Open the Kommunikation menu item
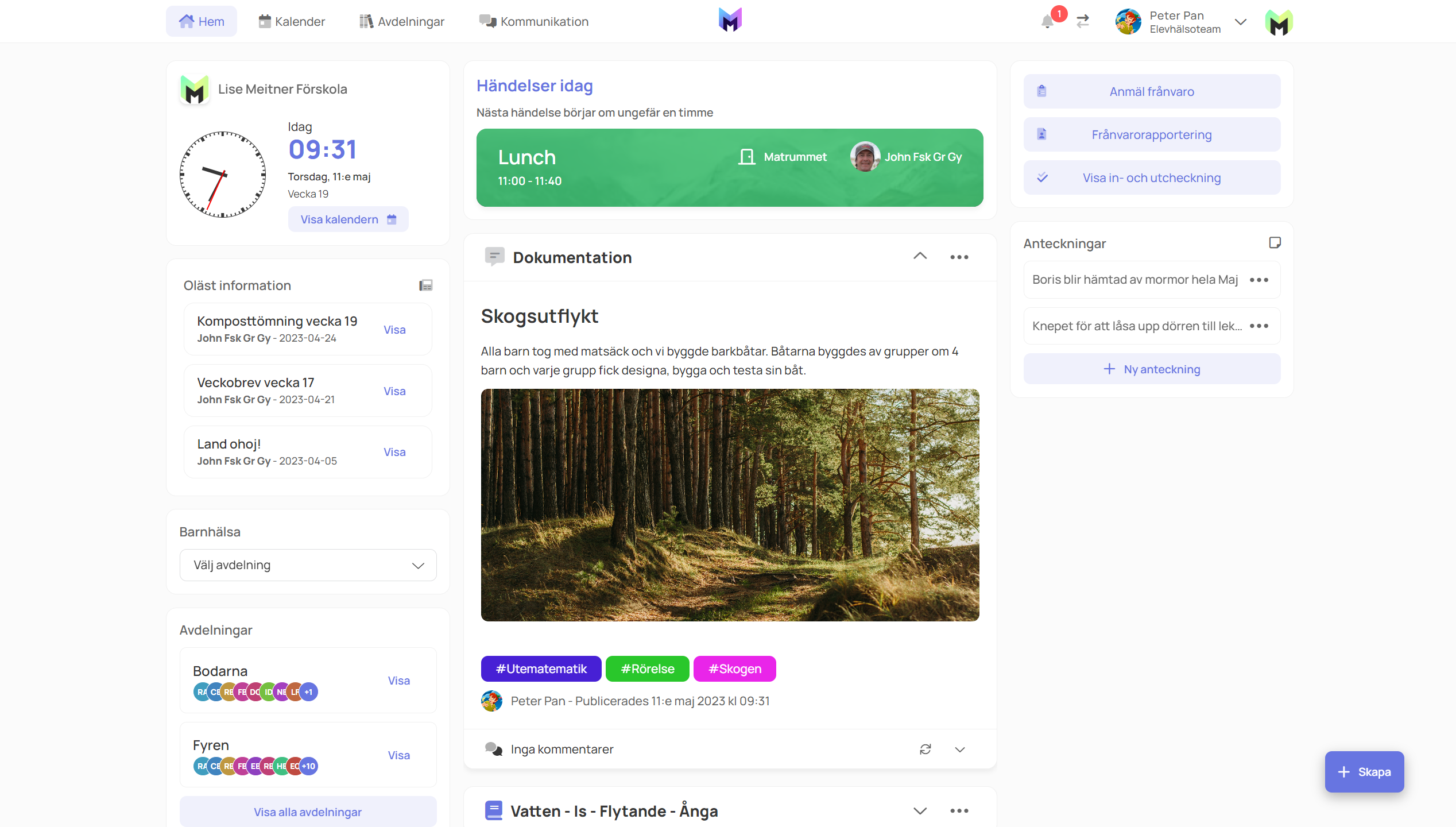The height and width of the screenshot is (827, 1456). pyautogui.click(x=534, y=22)
